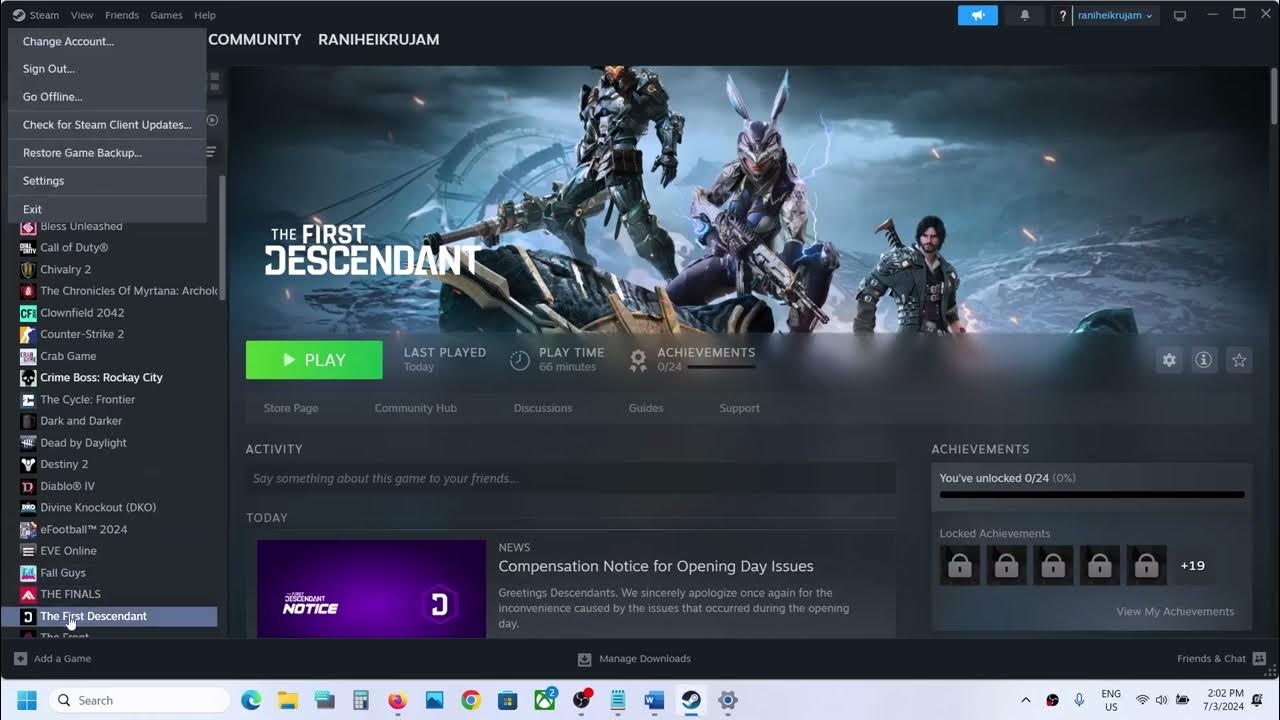This screenshot has height=720, width=1280.
Task: Click the green PLAY button
Action: pyautogui.click(x=314, y=360)
